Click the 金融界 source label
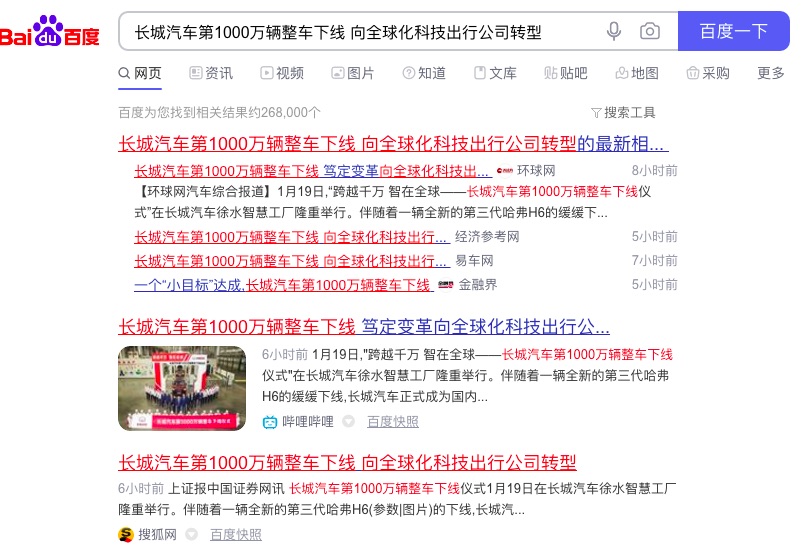 click(478, 285)
